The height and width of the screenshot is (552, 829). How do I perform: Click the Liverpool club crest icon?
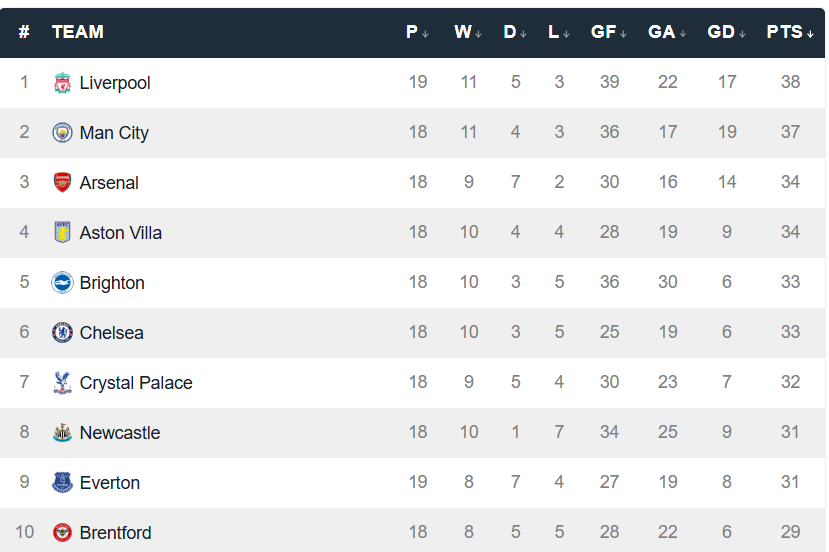63,83
